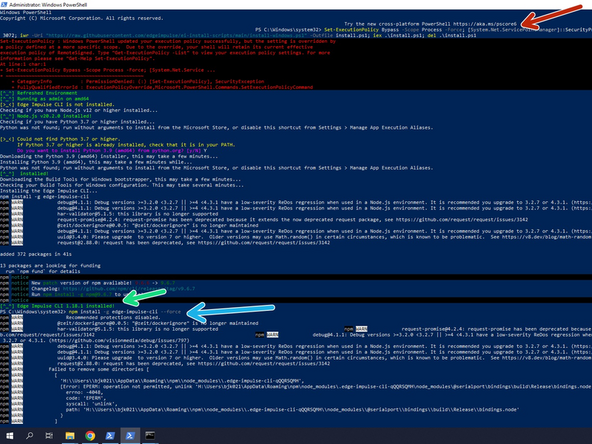This screenshot has height=444, width=592.
Task: Click the 'path:' line ending in bindings.node
Action: (292, 410)
